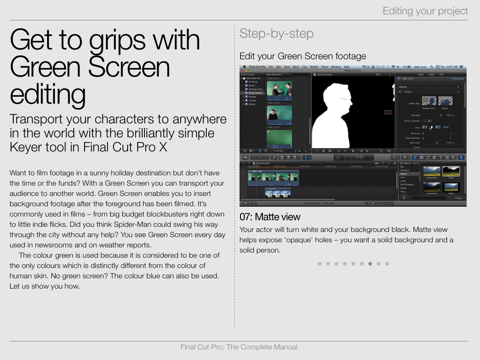Go to the ninth and last step dot

pos(387,264)
